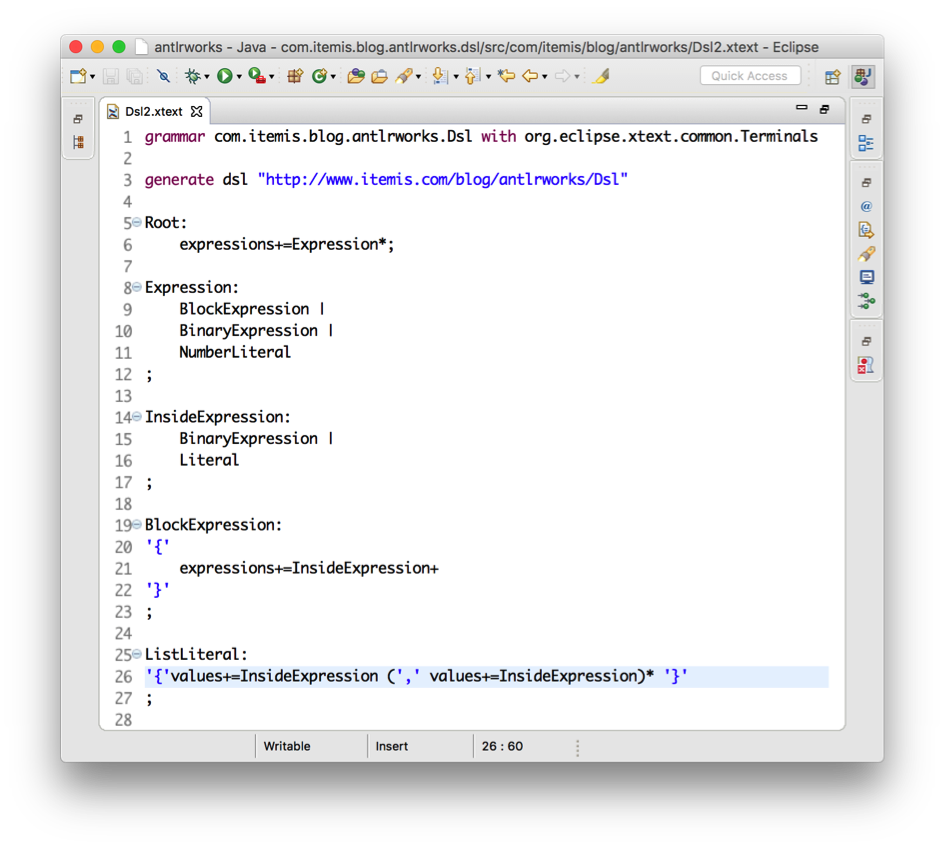The width and height of the screenshot is (945, 849).
Task: Click the Run with external tools icon
Action: 257,76
